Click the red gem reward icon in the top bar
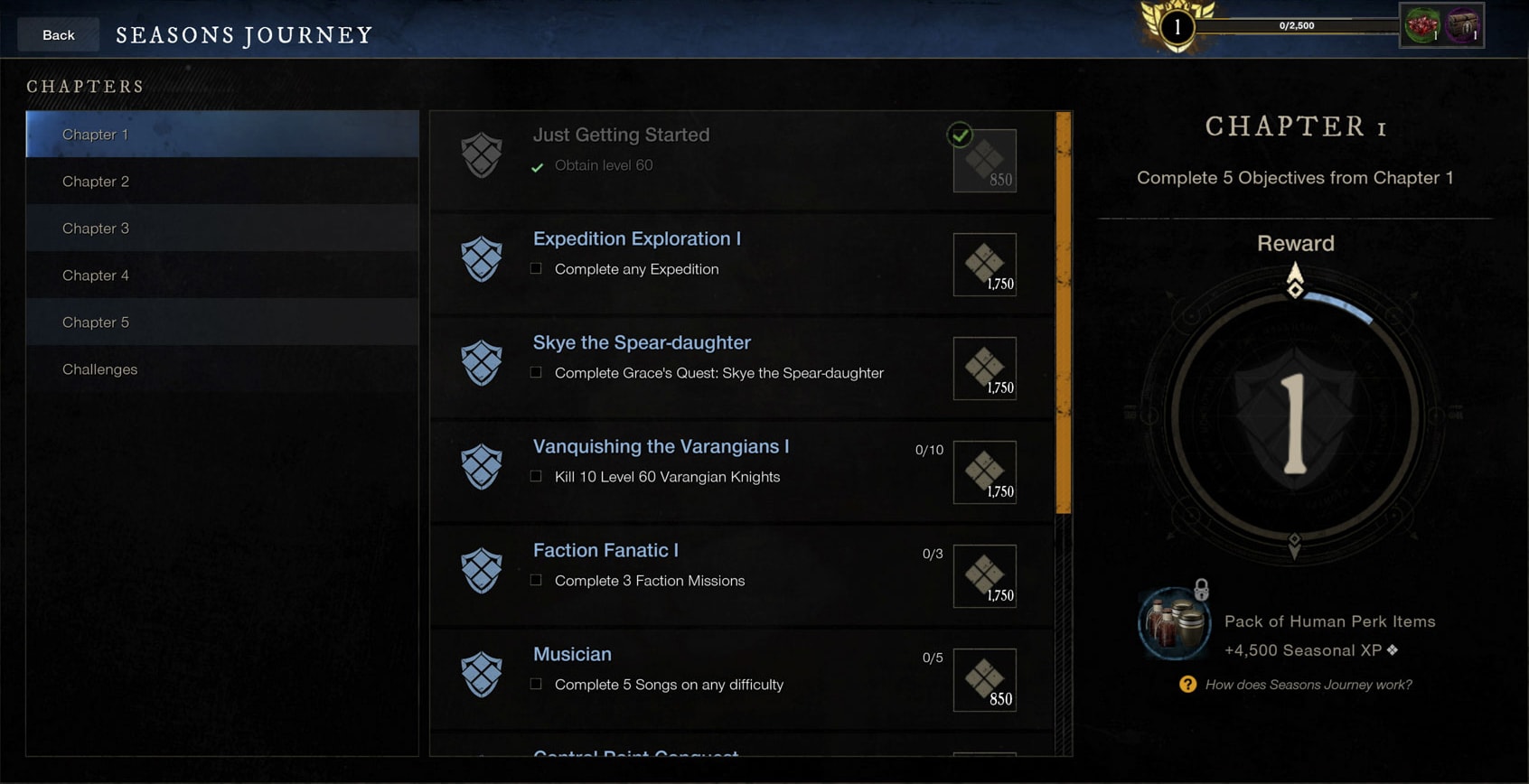This screenshot has width=1529, height=784. [x=1422, y=26]
